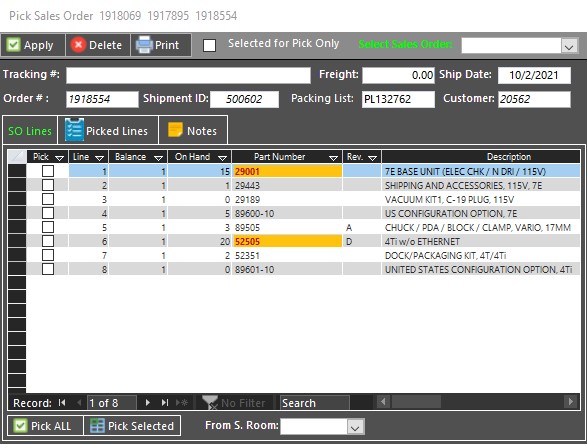Go to next record arrow
Screen dimensions: 587x444
click(147, 403)
